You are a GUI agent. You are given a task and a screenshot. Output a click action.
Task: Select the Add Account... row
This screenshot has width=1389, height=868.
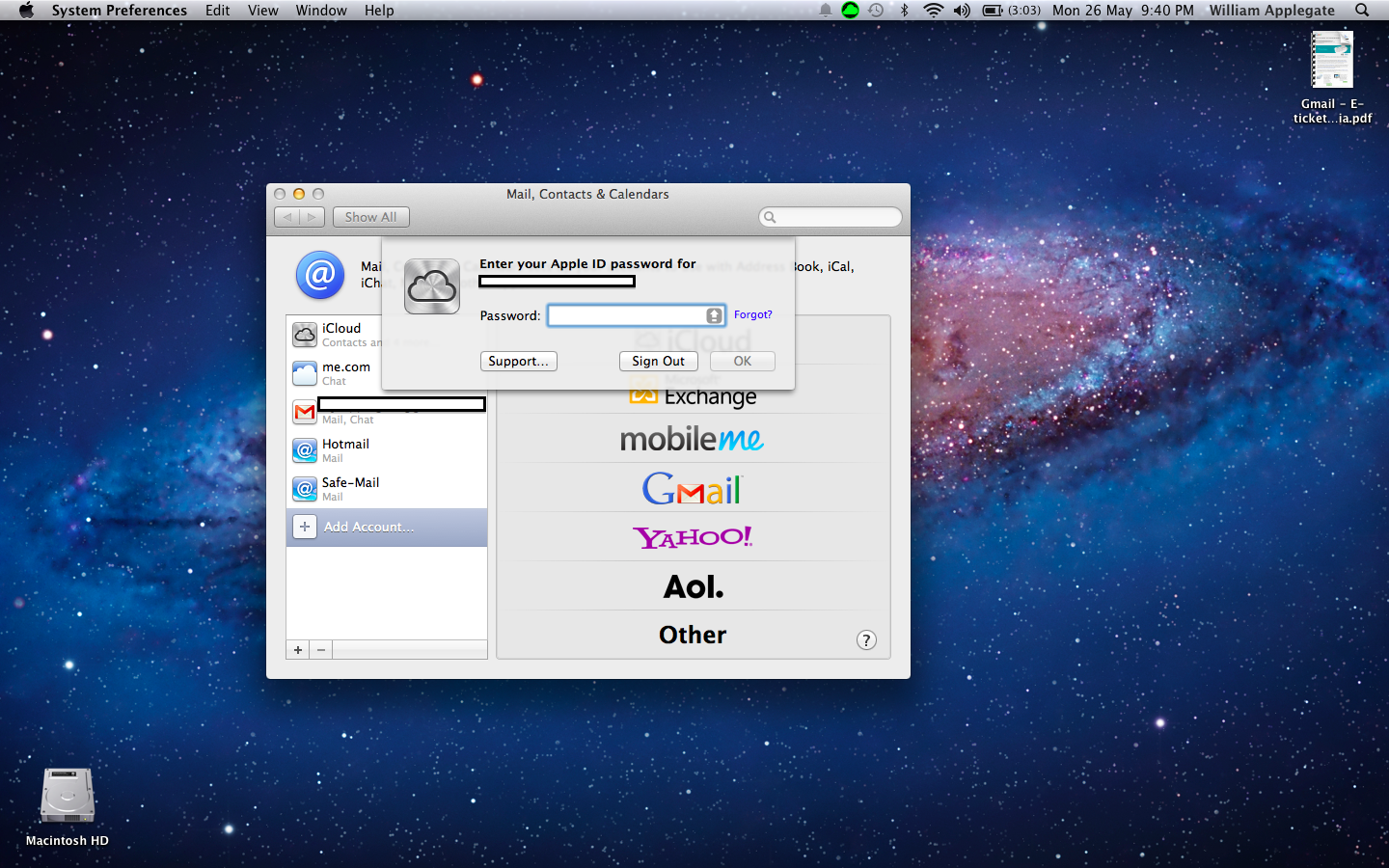click(x=387, y=528)
